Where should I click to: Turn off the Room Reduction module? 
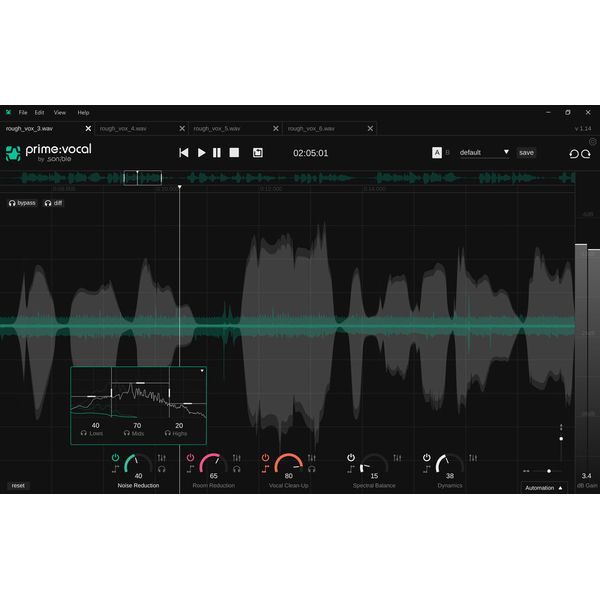tap(190, 457)
